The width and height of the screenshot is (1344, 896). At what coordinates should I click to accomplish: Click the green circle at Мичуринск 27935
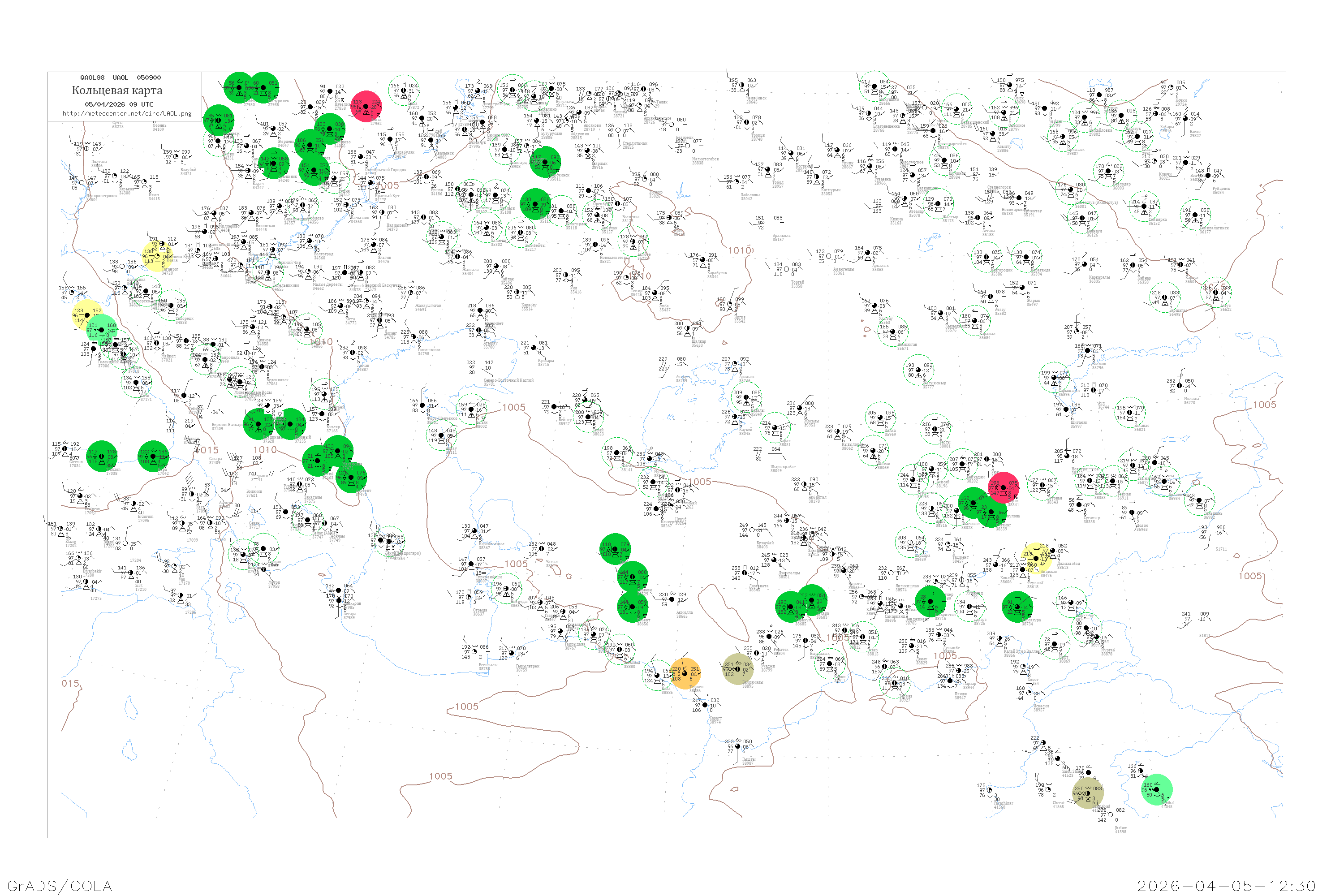[264, 87]
